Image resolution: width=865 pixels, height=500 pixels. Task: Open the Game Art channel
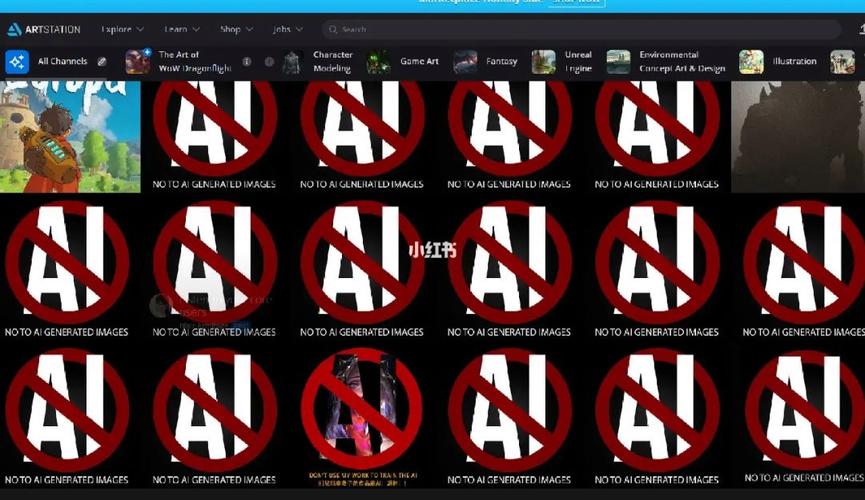pos(403,61)
